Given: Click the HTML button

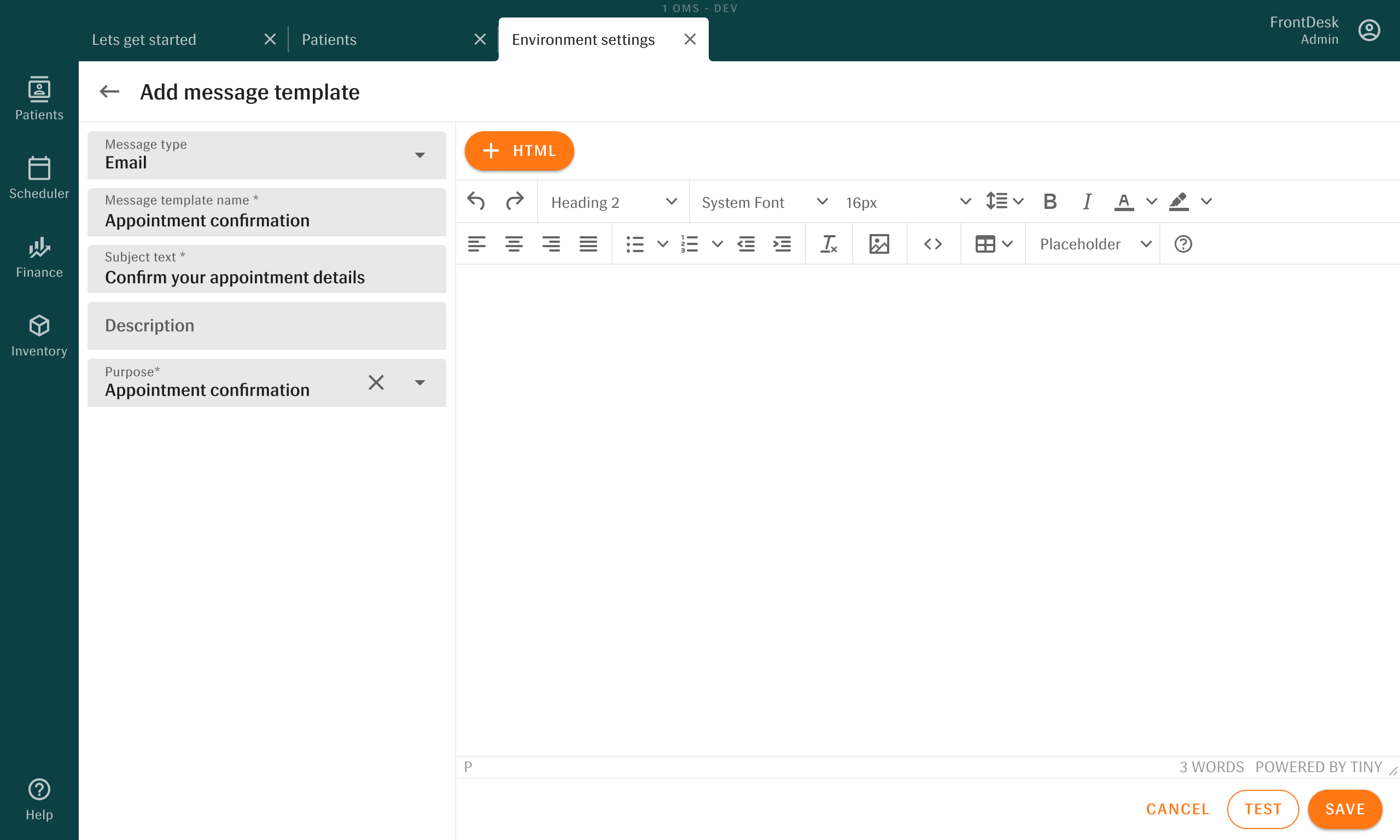Looking at the screenshot, I should coord(519,150).
